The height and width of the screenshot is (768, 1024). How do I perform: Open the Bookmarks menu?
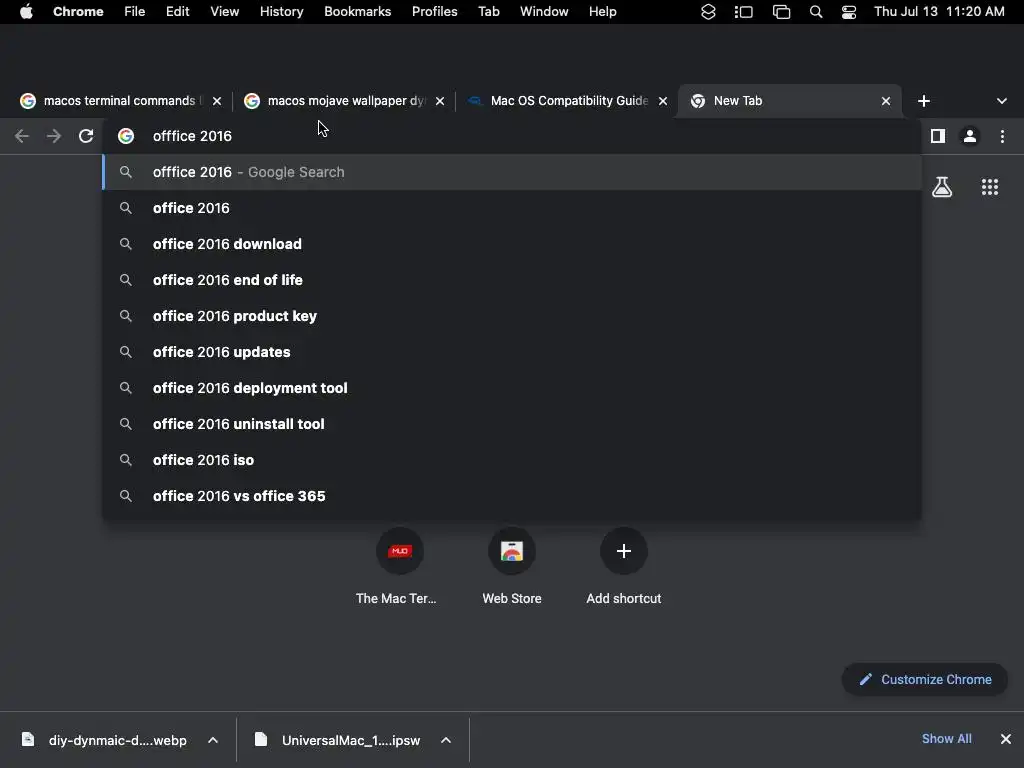[357, 12]
